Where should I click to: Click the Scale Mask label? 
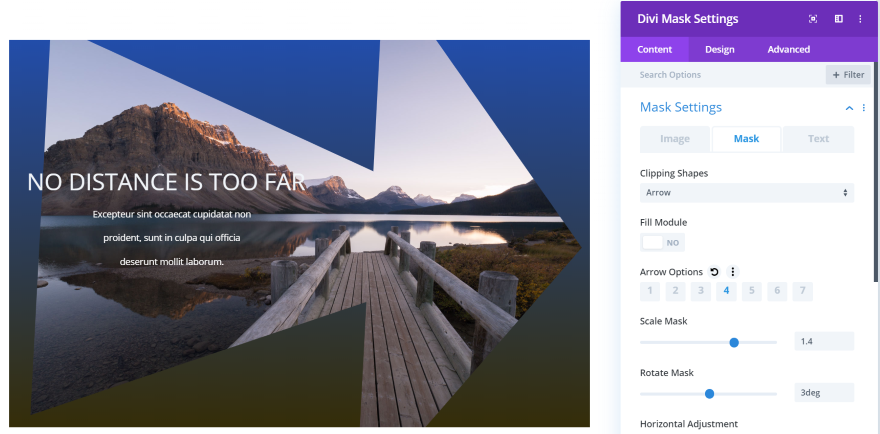[x=663, y=321]
